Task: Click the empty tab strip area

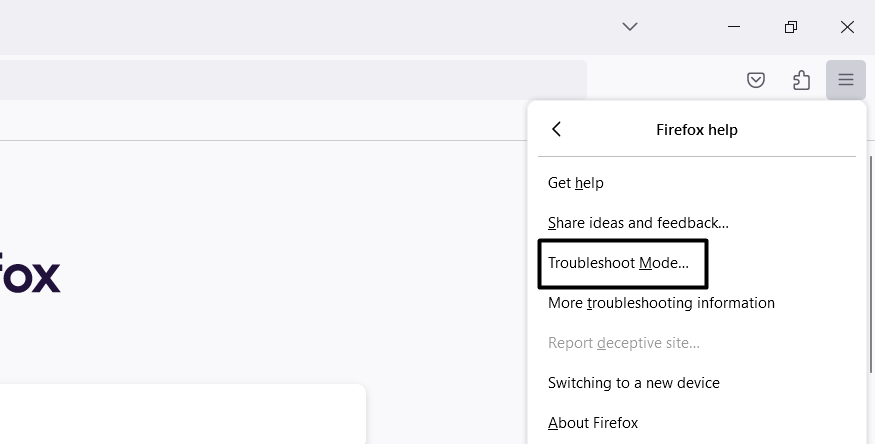Action: pyautogui.click(x=300, y=27)
